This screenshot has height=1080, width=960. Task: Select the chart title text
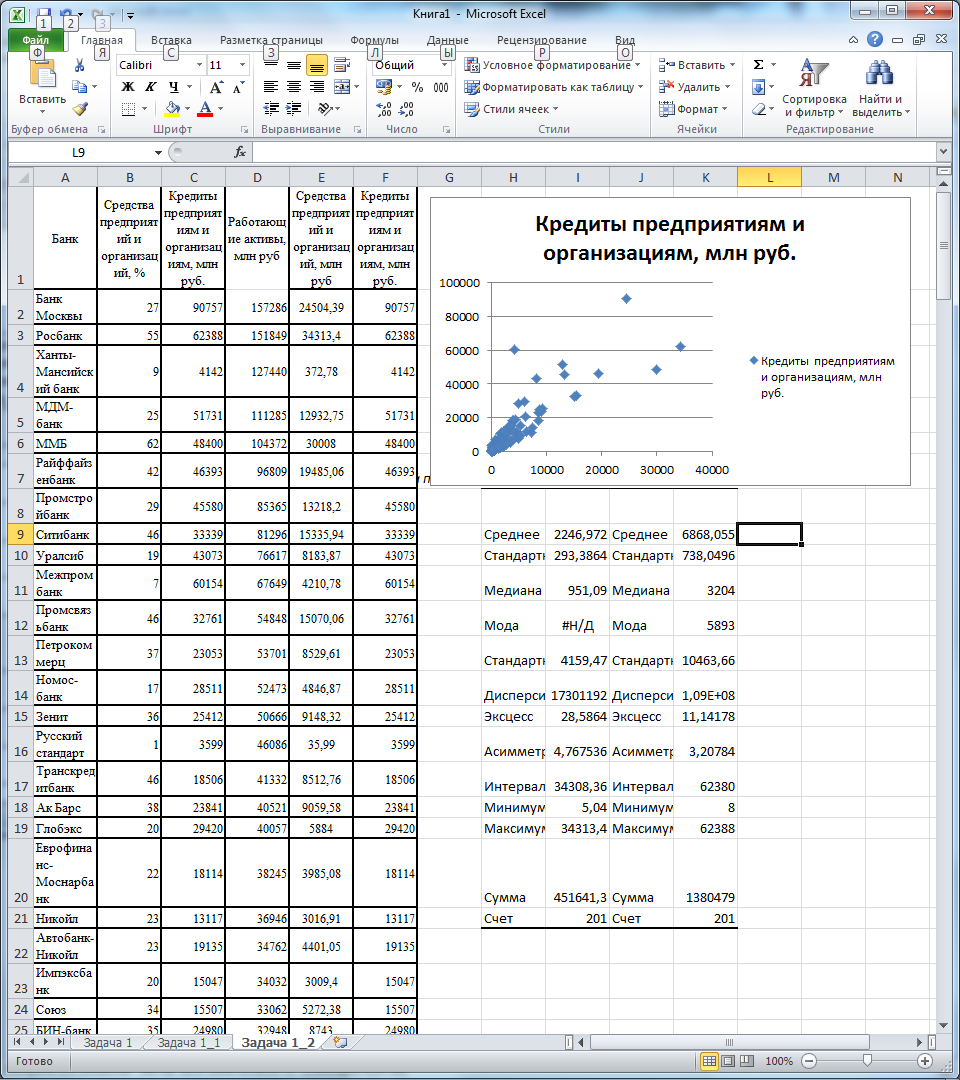tap(669, 238)
